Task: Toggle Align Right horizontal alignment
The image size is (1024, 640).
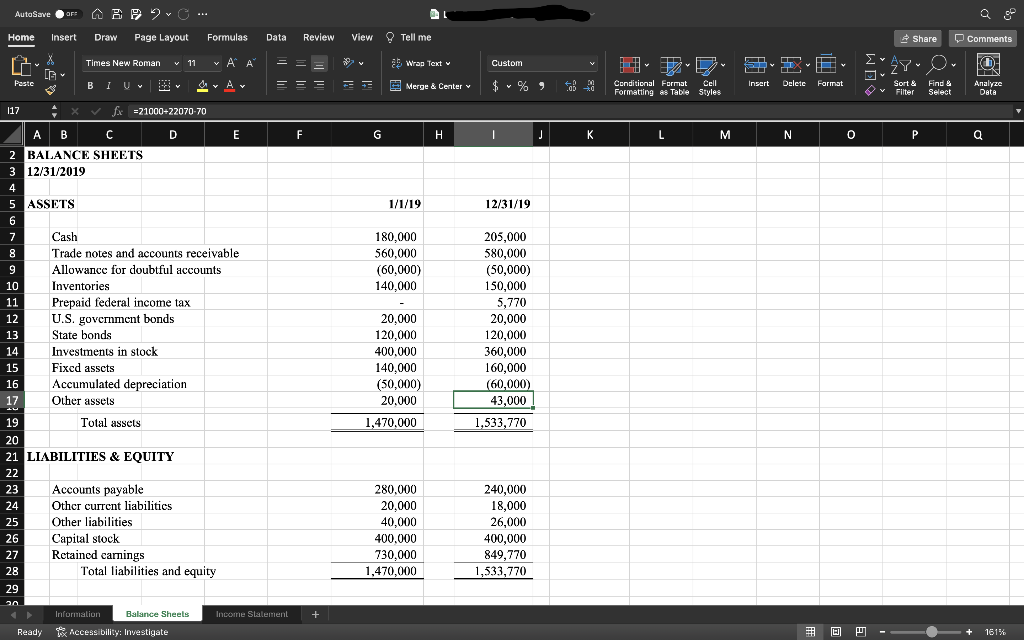Action: point(319,86)
